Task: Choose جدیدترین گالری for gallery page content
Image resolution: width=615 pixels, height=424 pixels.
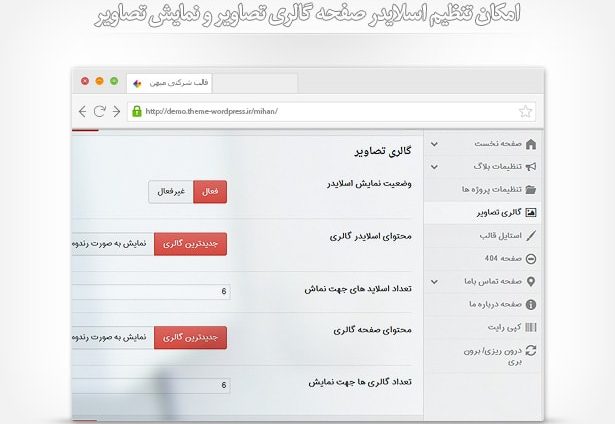Action: click(x=190, y=338)
